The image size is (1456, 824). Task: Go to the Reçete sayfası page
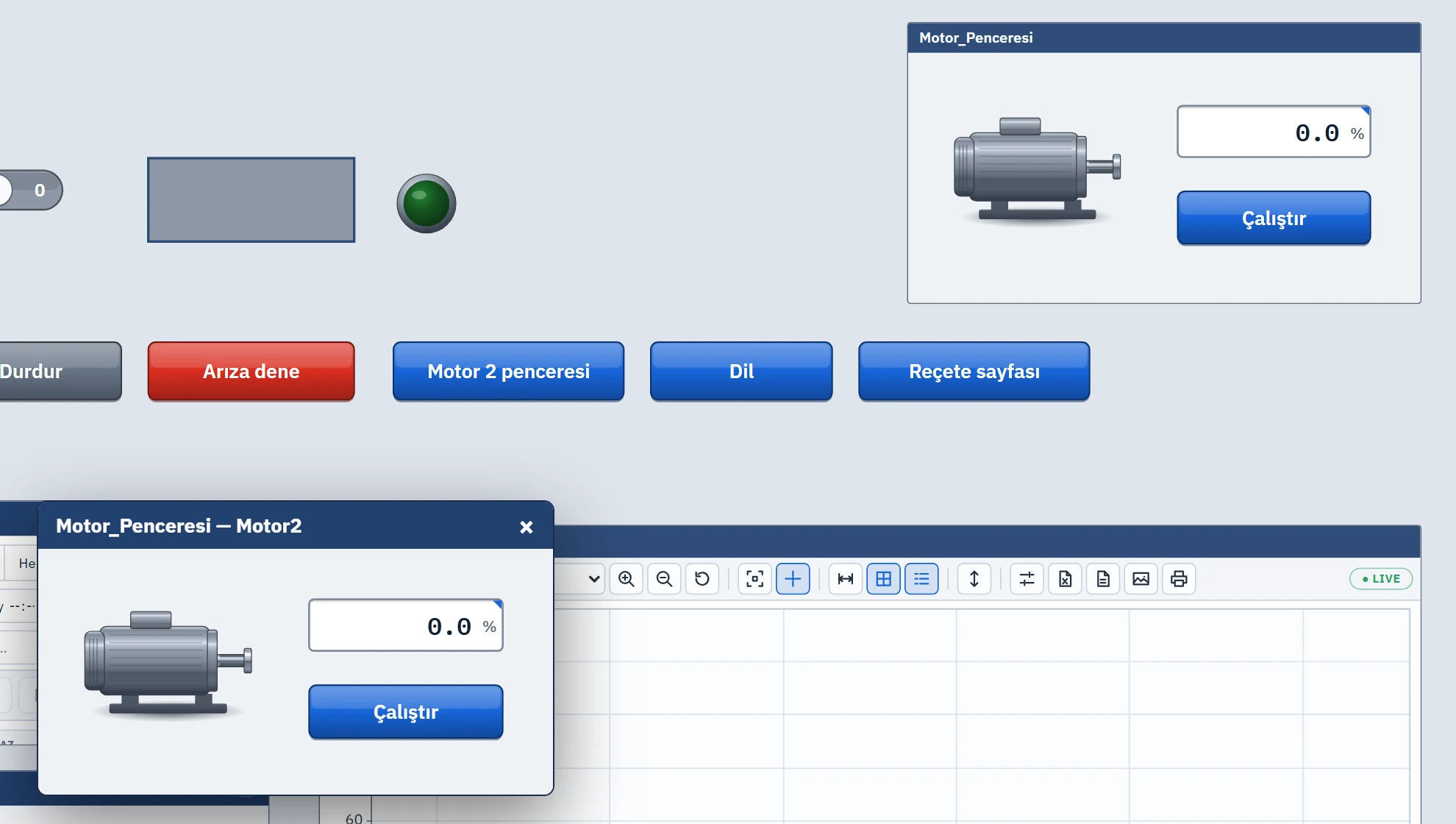click(974, 372)
